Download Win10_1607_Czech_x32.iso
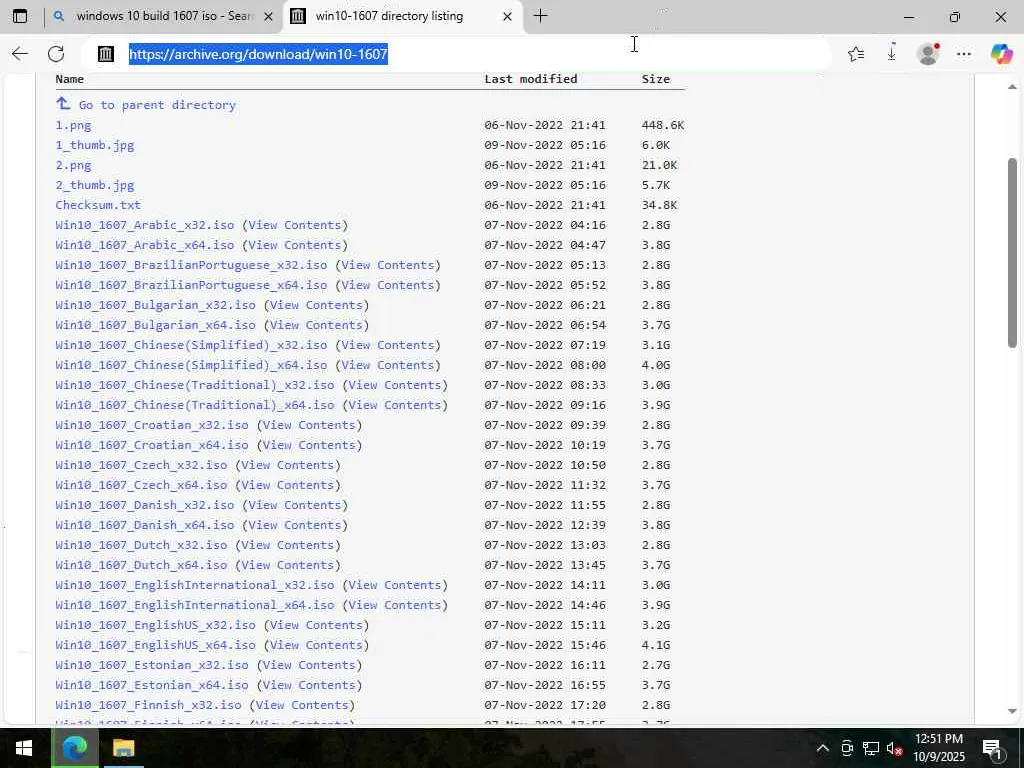This screenshot has height=768, width=1024. pos(141,465)
